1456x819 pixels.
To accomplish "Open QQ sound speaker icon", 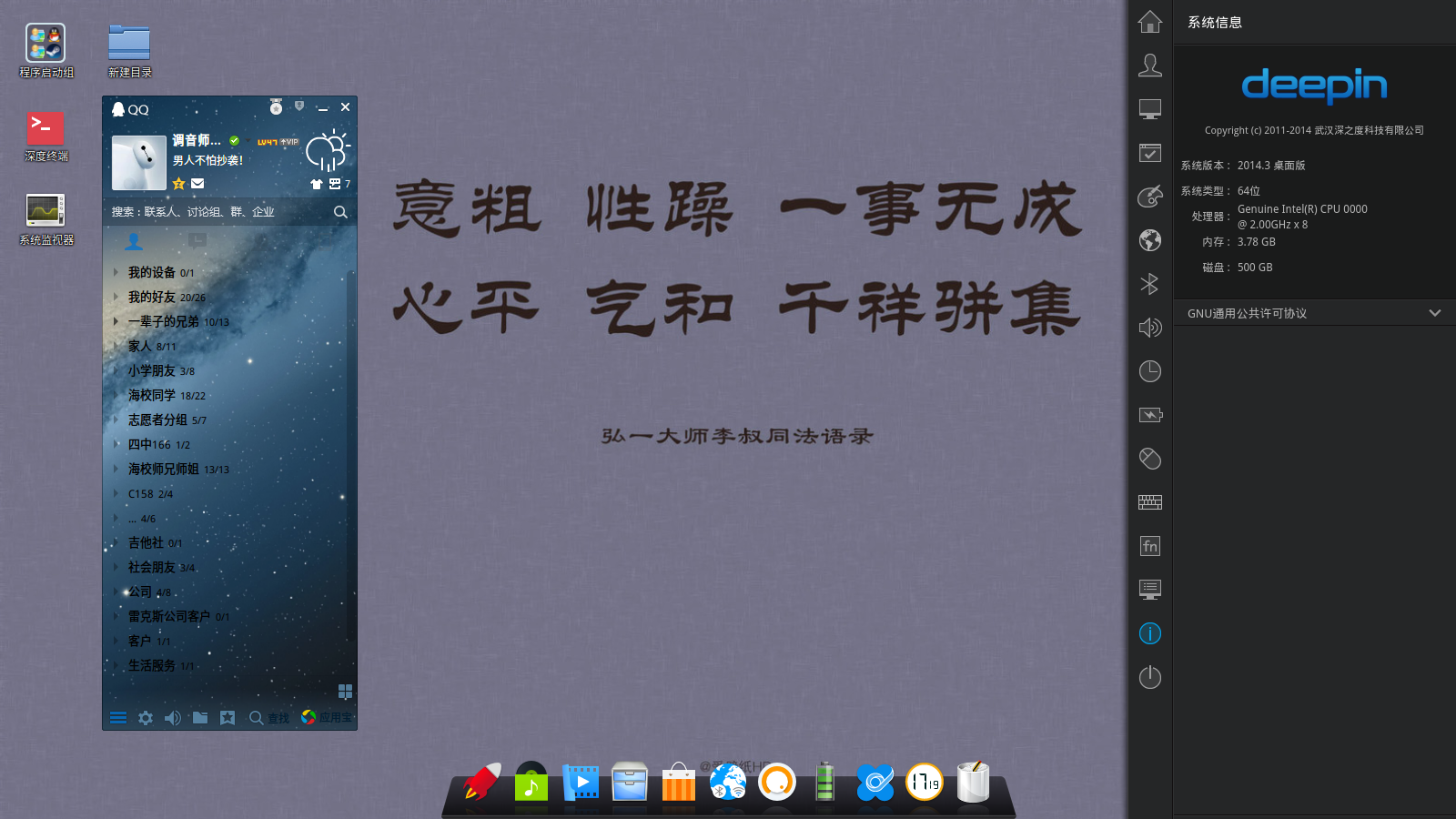I will point(173,718).
